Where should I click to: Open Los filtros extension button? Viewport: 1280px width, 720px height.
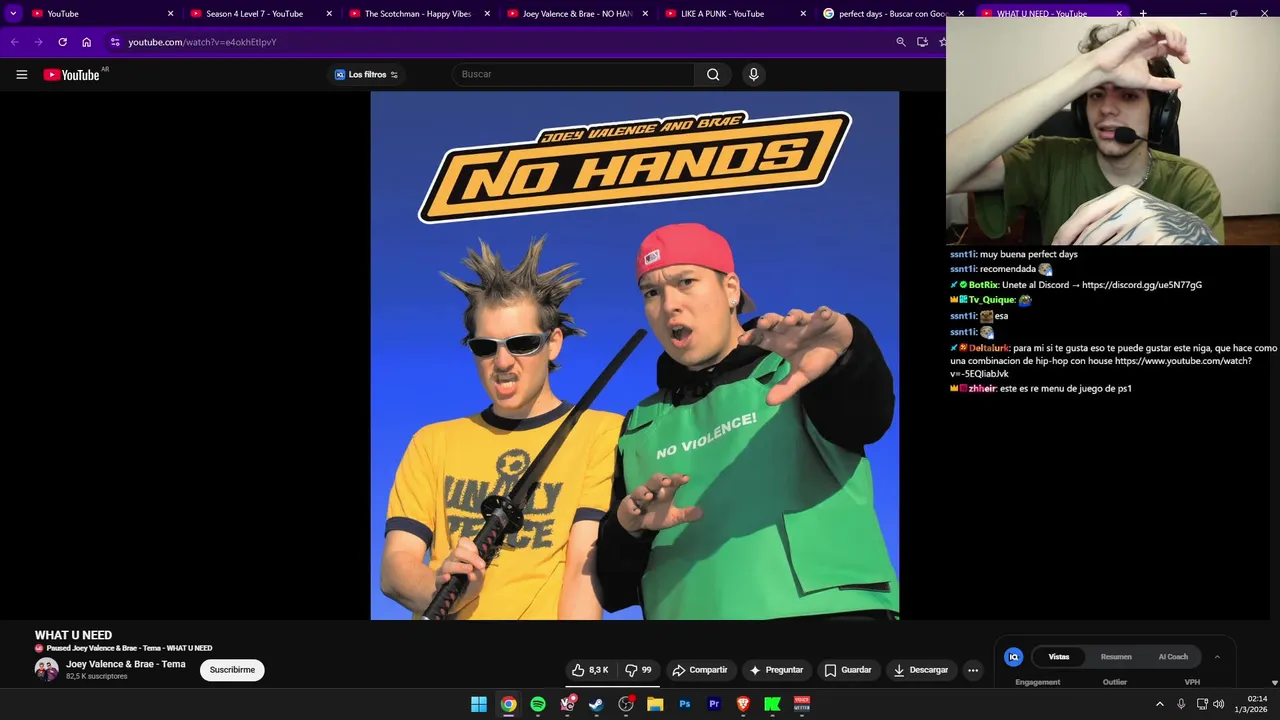[x=366, y=75]
